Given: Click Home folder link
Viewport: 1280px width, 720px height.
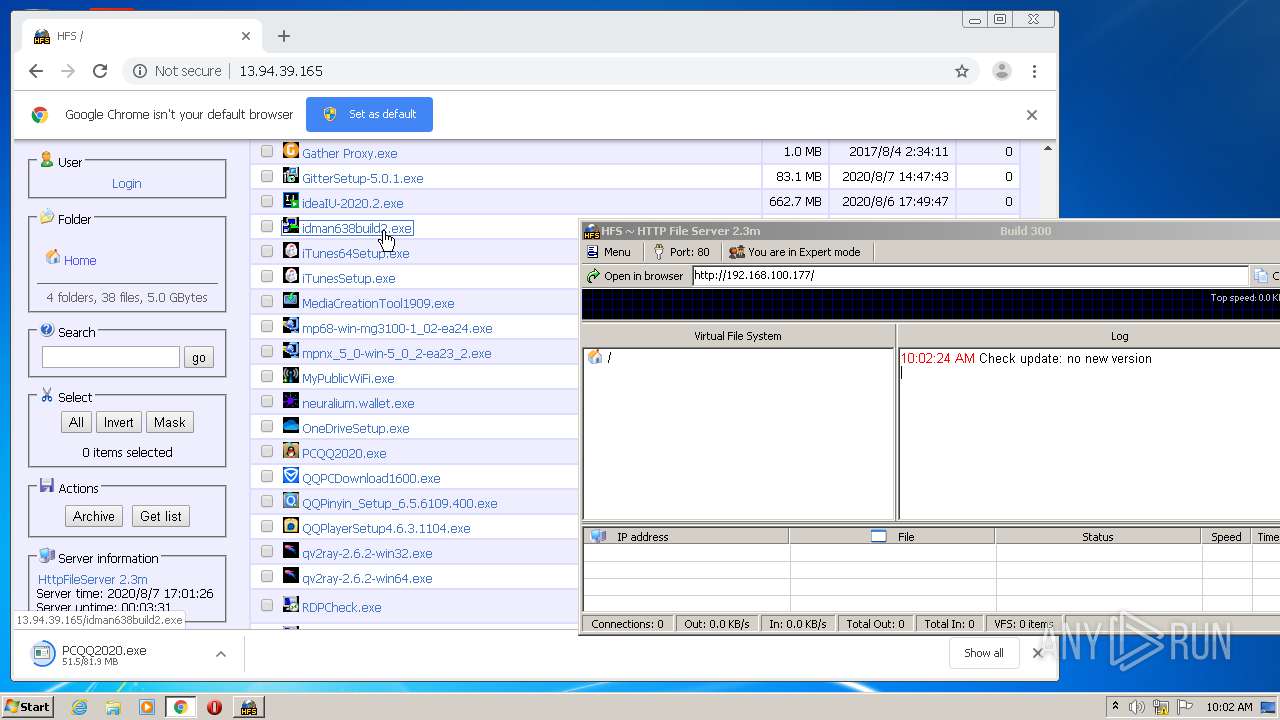Looking at the screenshot, I should (x=80, y=260).
